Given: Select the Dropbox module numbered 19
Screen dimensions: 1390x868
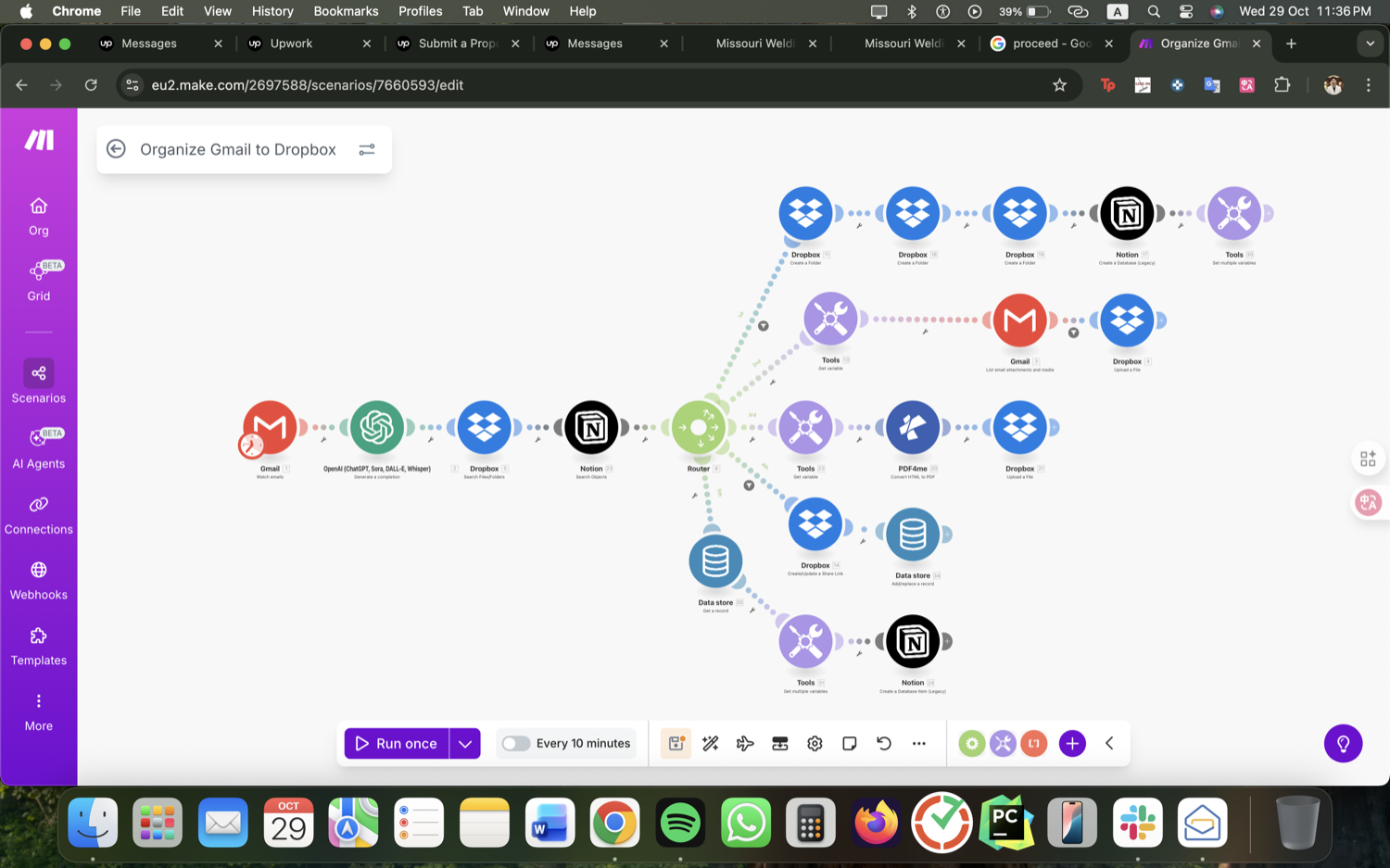Looking at the screenshot, I should [x=1020, y=213].
